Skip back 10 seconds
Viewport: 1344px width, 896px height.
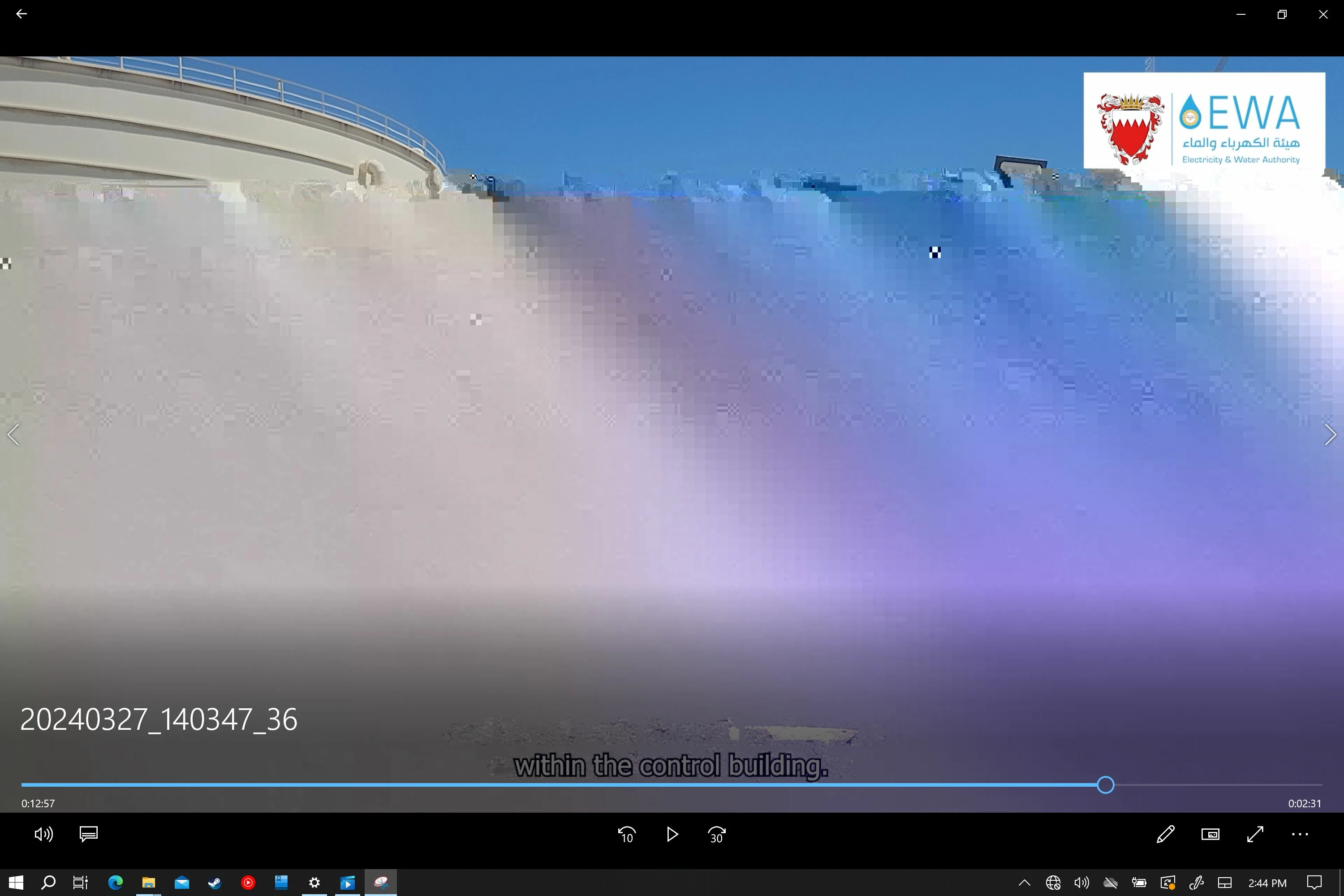pyautogui.click(x=627, y=835)
